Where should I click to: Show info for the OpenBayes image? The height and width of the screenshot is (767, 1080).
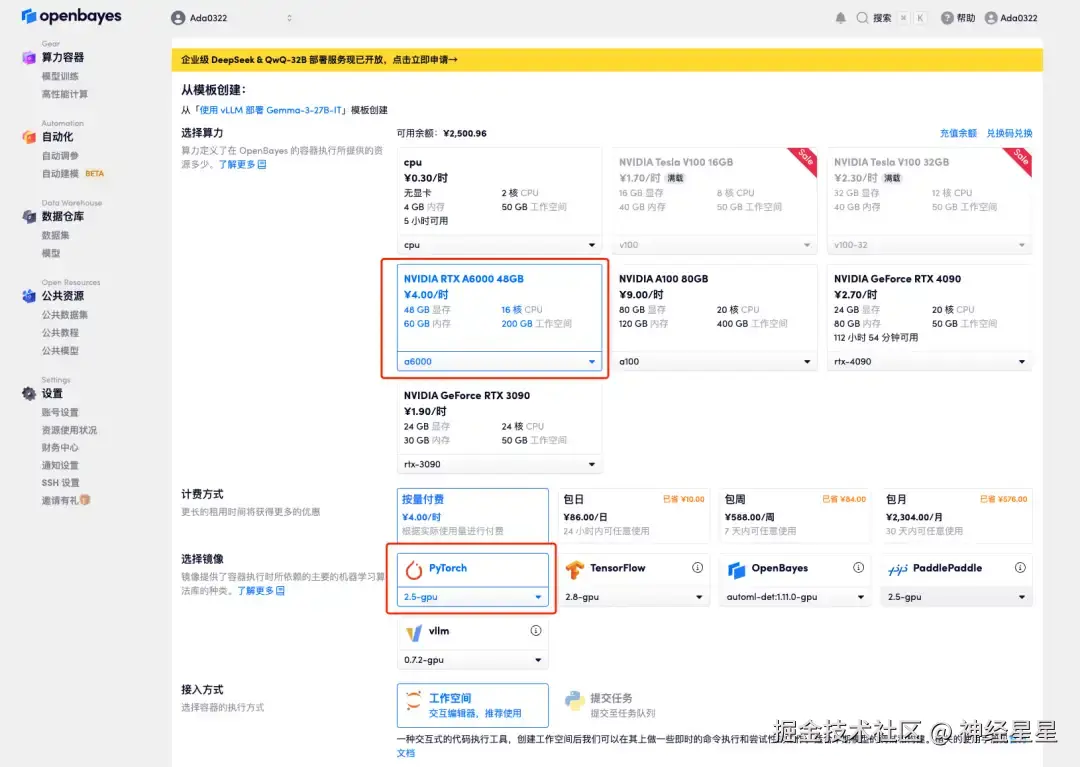(x=858, y=567)
